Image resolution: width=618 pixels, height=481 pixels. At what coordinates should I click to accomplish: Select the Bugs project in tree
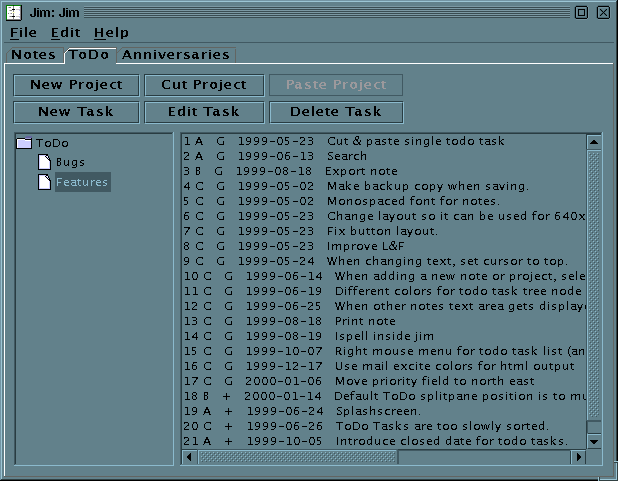click(70, 162)
